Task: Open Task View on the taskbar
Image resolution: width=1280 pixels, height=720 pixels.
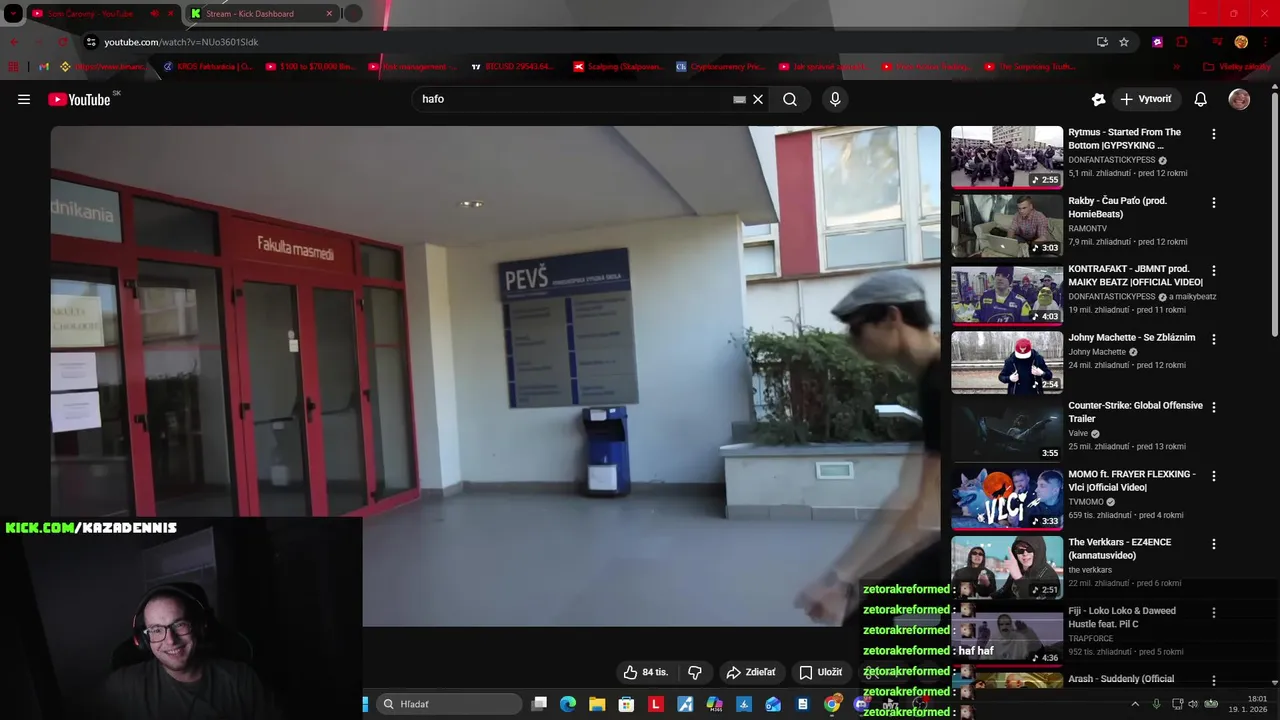Action: tap(539, 704)
